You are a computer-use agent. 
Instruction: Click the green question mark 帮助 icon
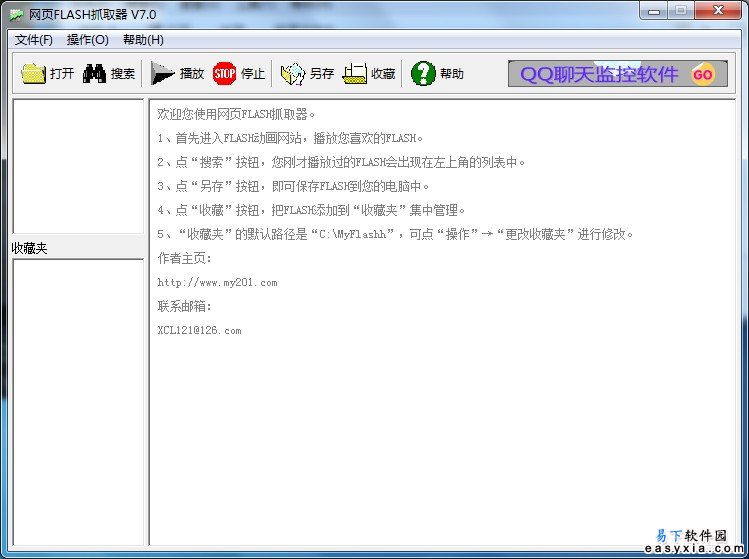[x=423, y=74]
